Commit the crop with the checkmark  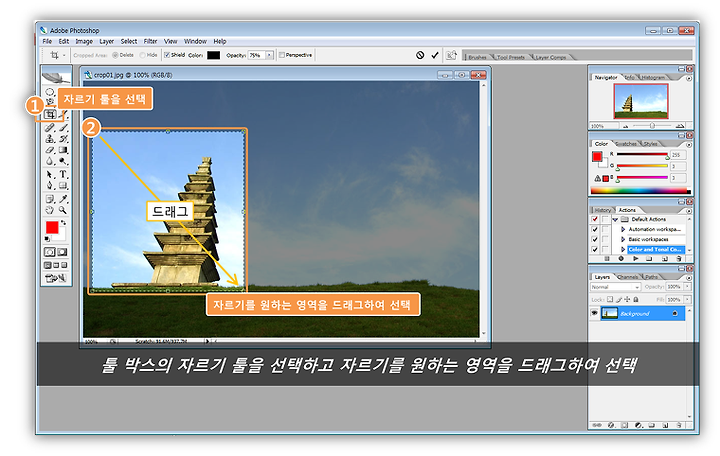point(435,55)
